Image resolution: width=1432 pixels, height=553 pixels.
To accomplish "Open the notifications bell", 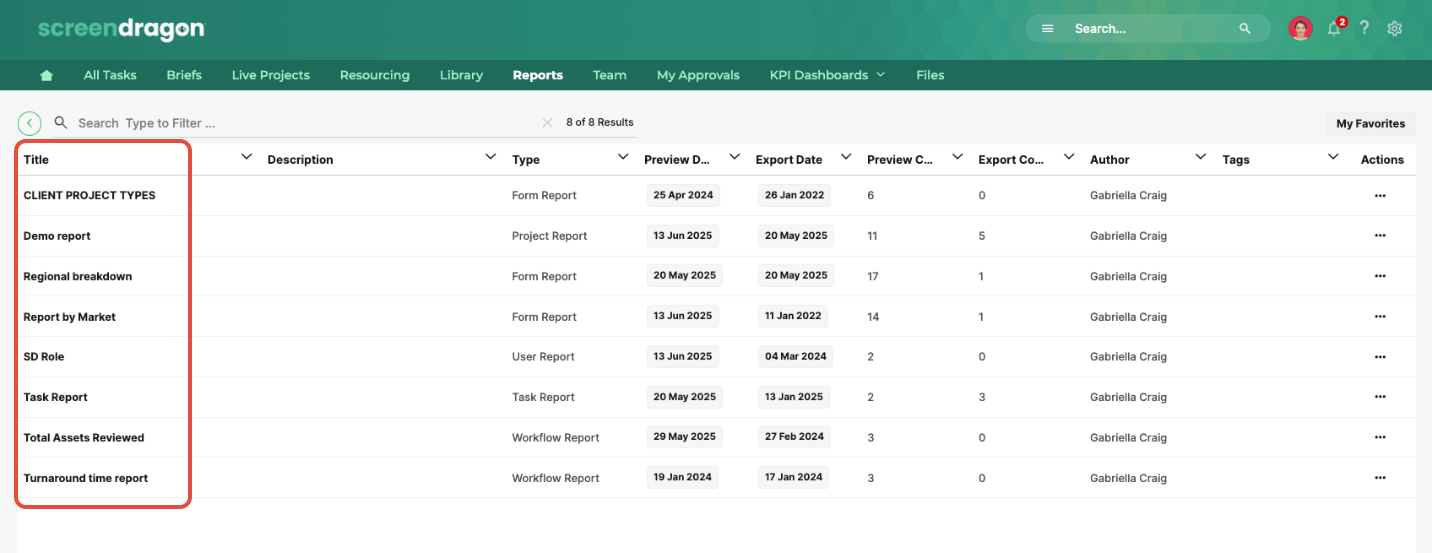I will (1334, 29).
